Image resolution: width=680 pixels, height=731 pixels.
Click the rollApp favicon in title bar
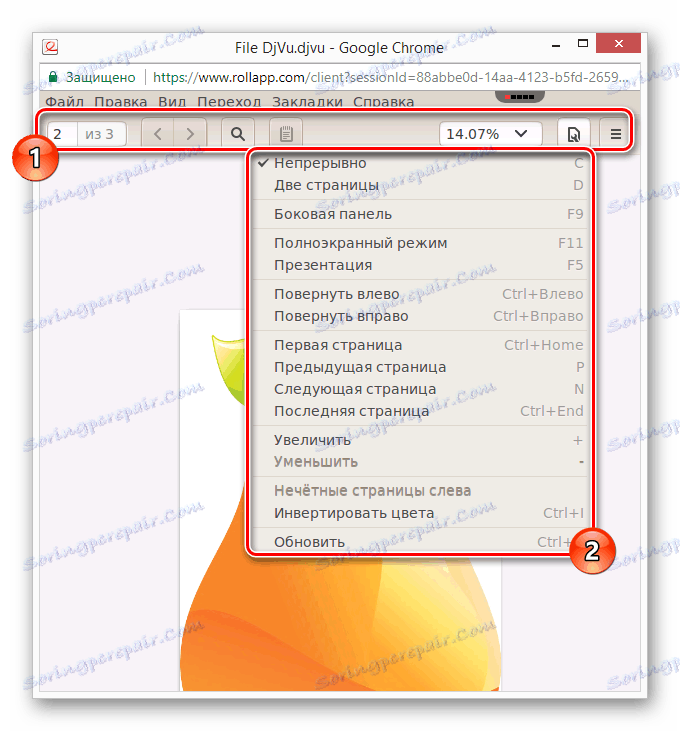pyautogui.click(x=50, y=47)
